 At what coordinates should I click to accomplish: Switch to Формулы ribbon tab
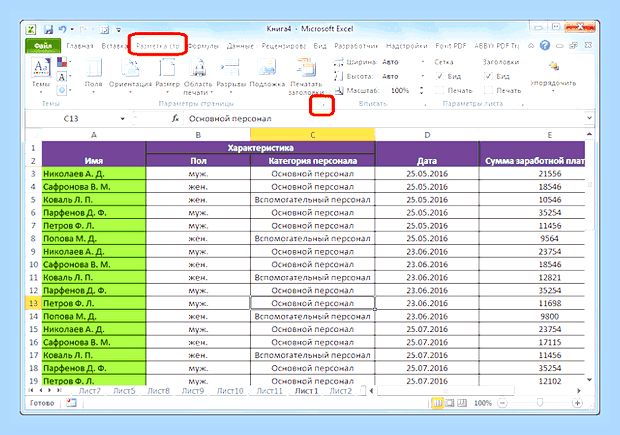click(204, 46)
